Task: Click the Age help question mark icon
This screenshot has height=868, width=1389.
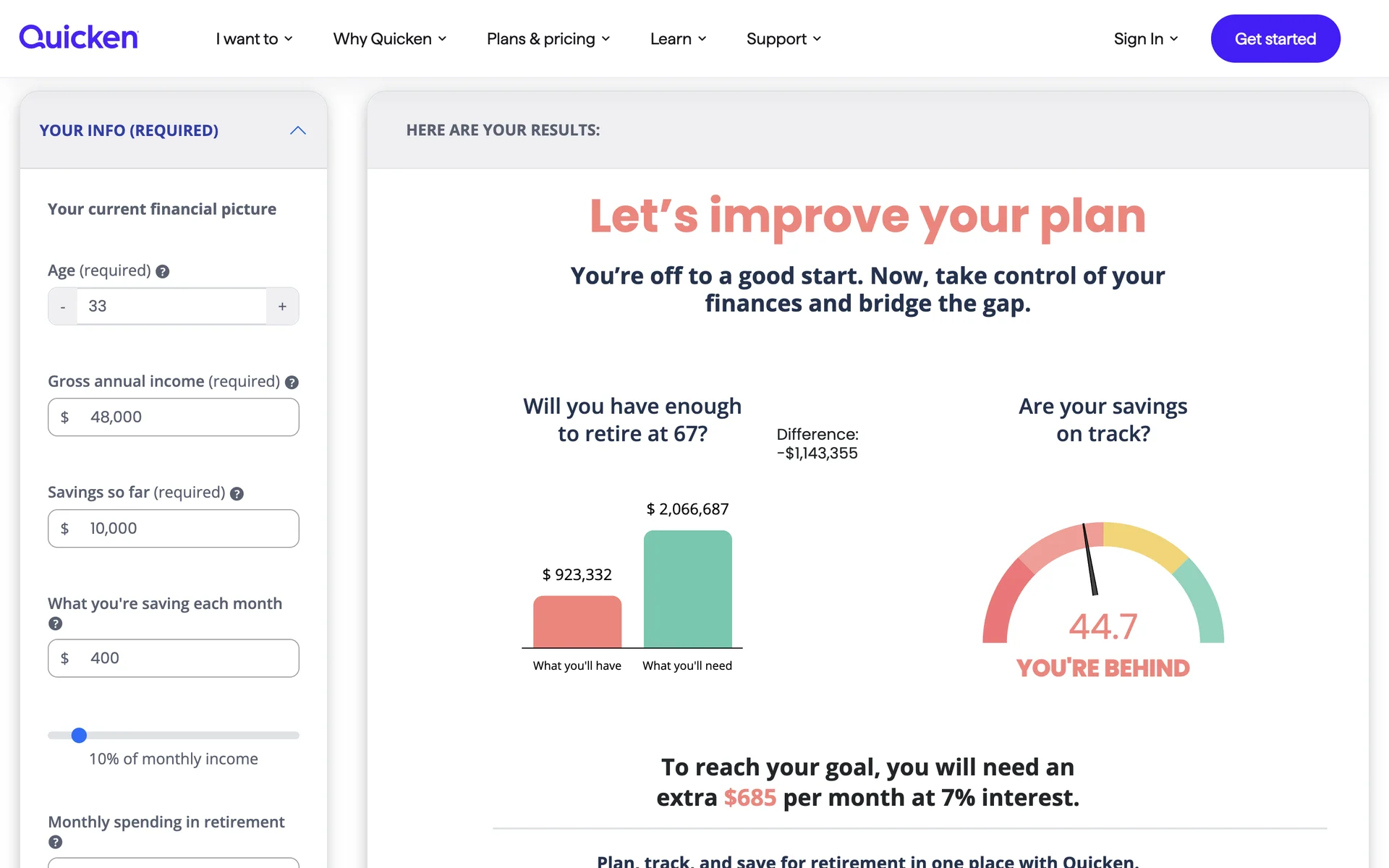Action: [x=163, y=271]
